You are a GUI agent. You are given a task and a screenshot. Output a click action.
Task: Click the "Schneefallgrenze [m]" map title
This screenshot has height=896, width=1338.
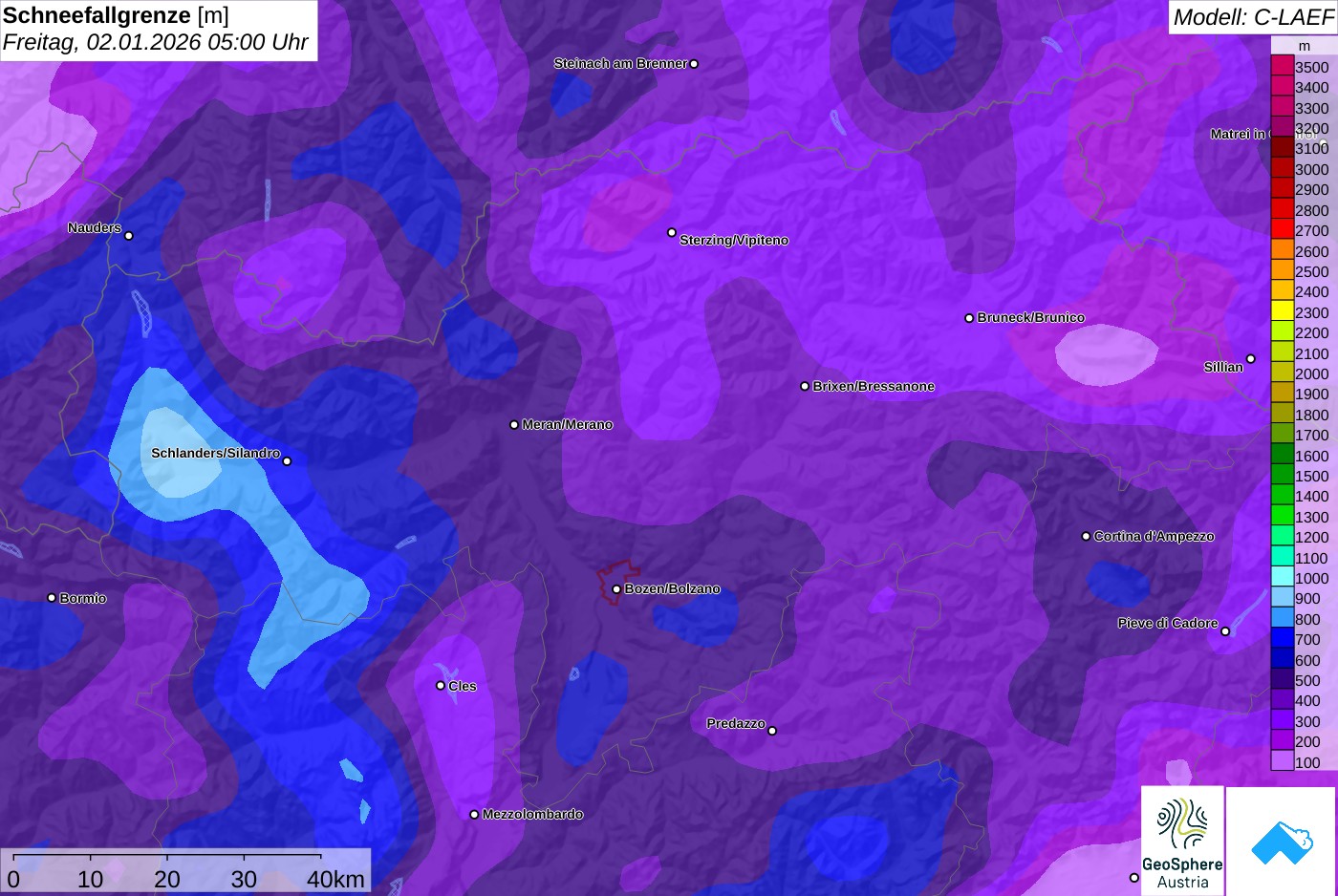pos(116,16)
